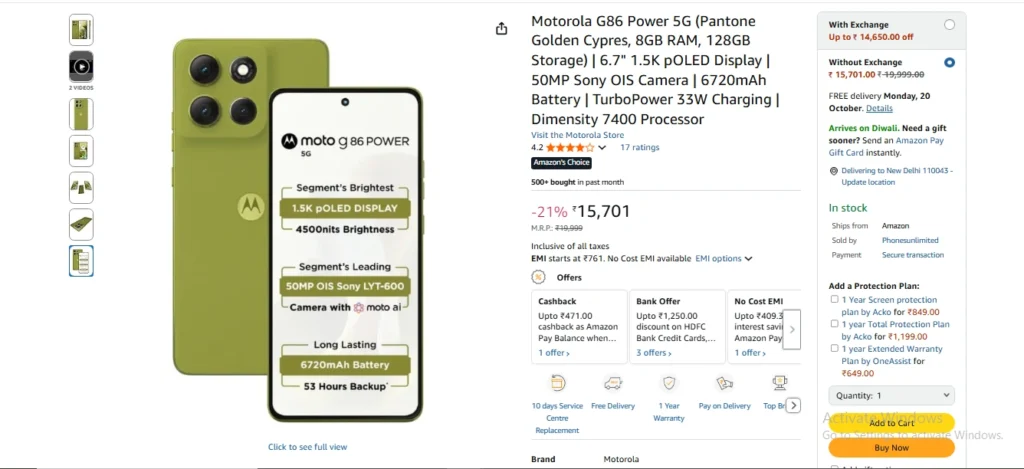Check the 1 year Total Protection Plan
Image resolution: width=1024 pixels, height=469 pixels.
tap(835, 324)
